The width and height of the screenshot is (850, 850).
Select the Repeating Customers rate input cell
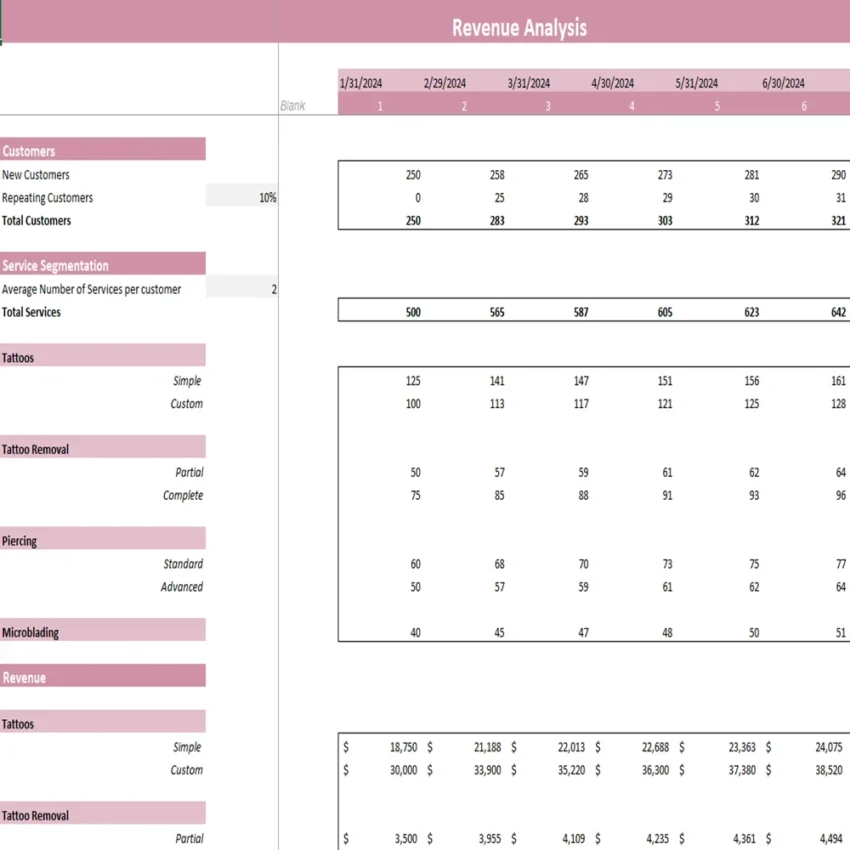(240, 197)
